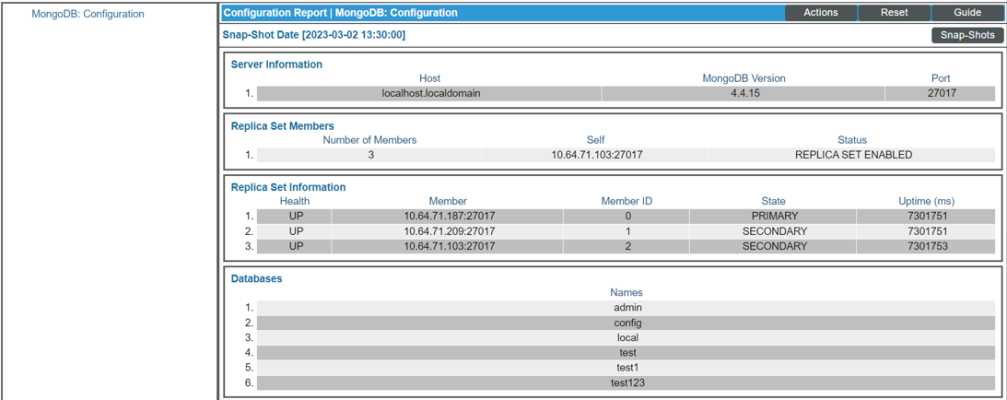Select the MongoDB version 4.4.15 cell

744,93
